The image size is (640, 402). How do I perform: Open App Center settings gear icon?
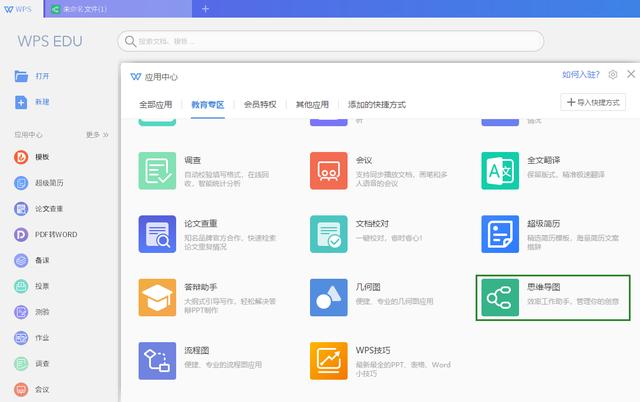[613, 75]
